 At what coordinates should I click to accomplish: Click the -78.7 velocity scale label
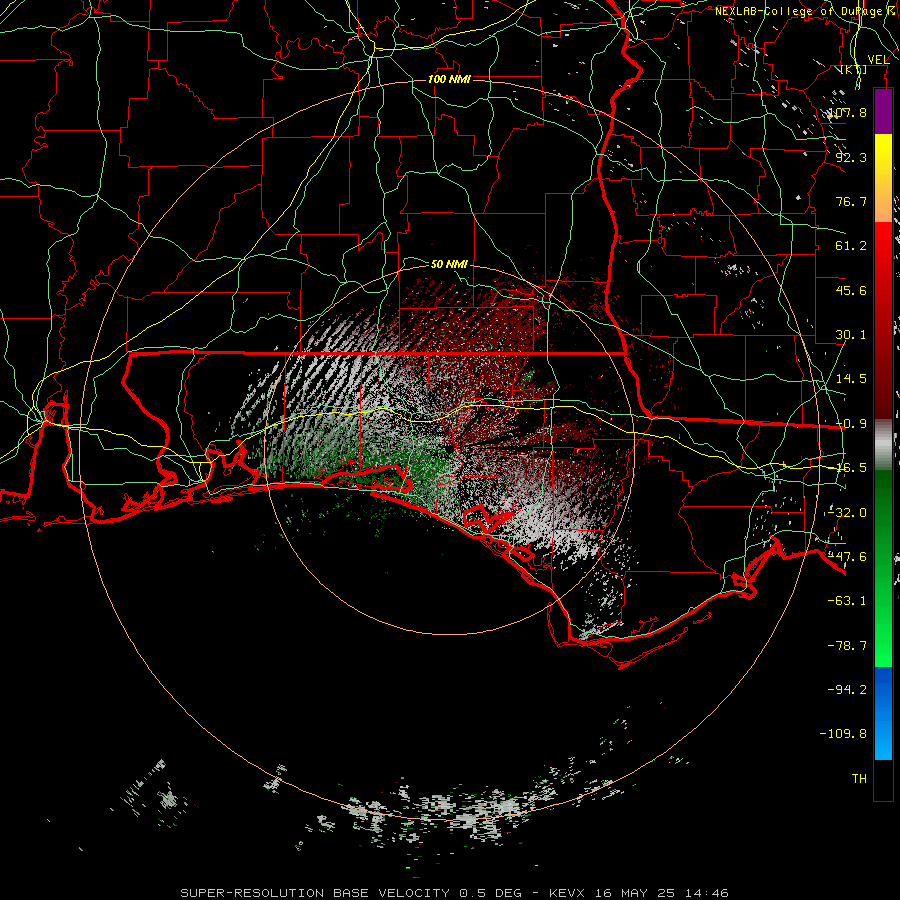click(x=847, y=646)
